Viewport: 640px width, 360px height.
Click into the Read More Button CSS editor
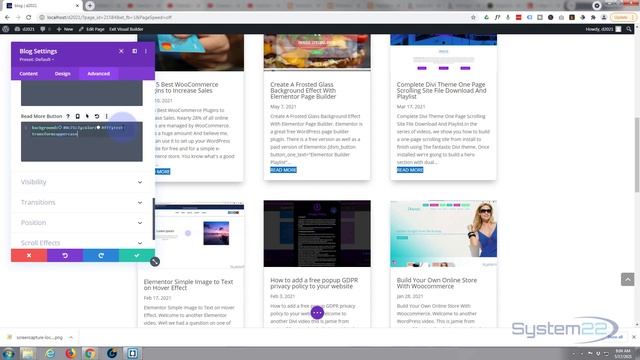point(82,142)
